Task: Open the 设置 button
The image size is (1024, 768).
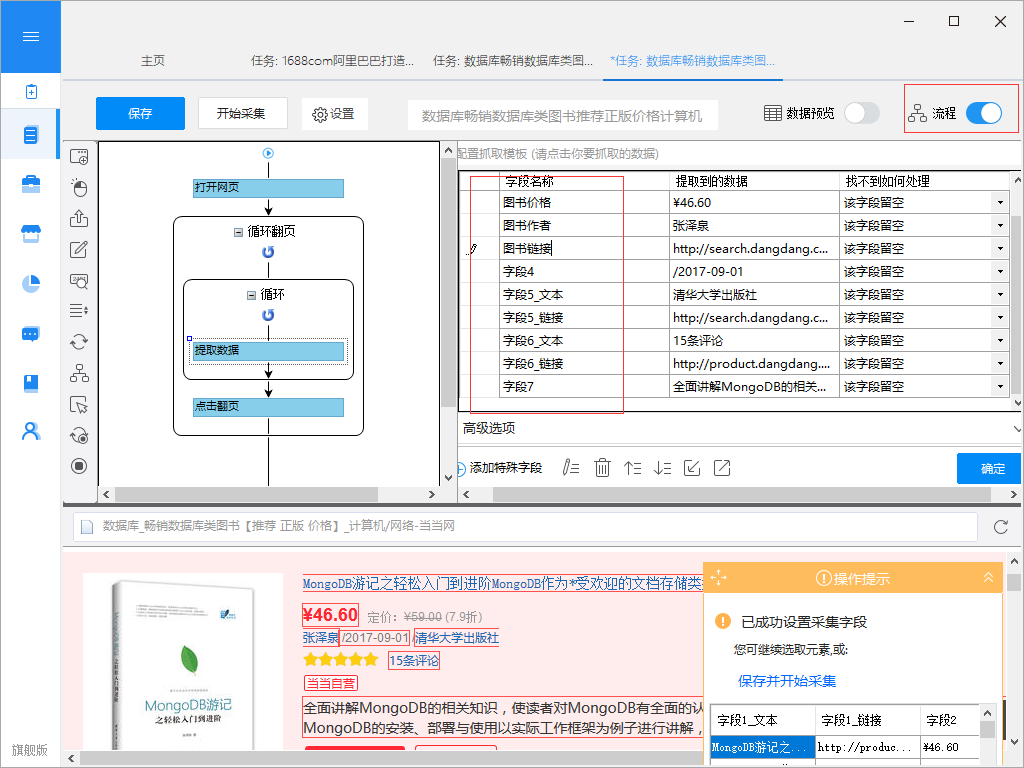Action: point(334,114)
